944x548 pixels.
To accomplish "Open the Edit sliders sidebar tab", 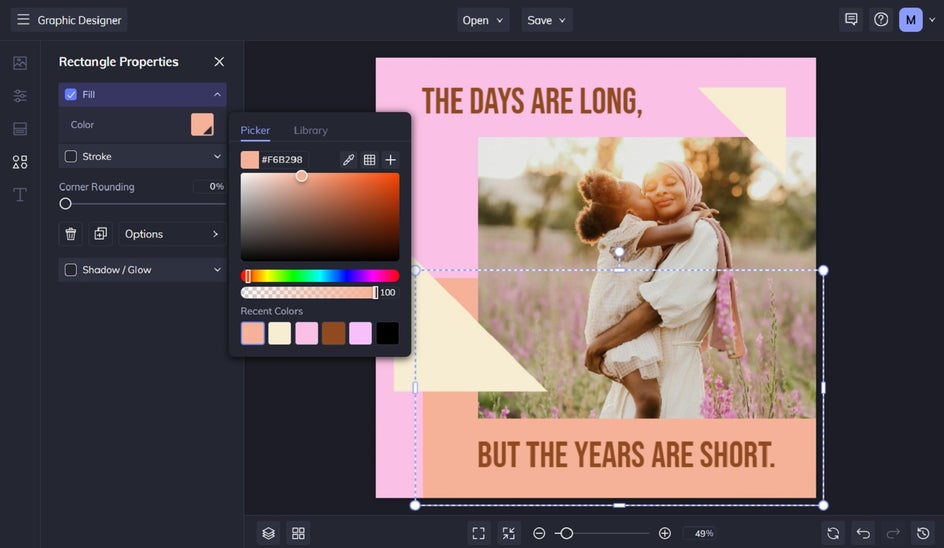I will pyautogui.click(x=20, y=96).
